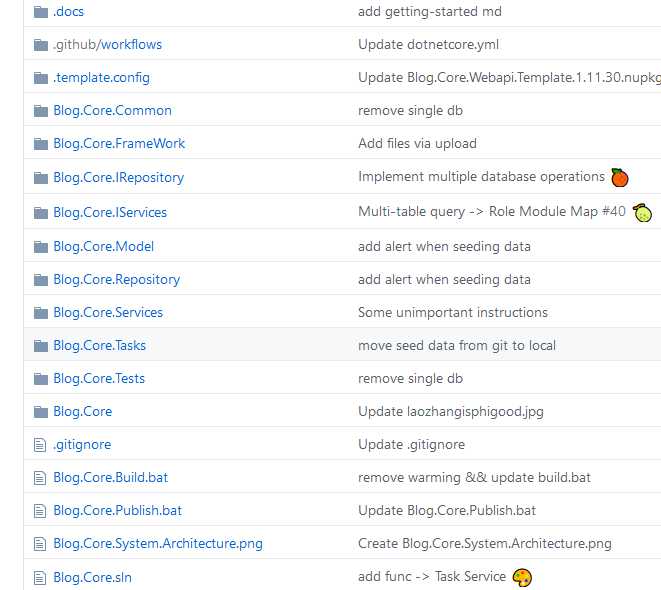Viewport: 661px width, 590px height.
Task: View the Blog.Core.System.Architecture.png file
Action: click(157, 544)
